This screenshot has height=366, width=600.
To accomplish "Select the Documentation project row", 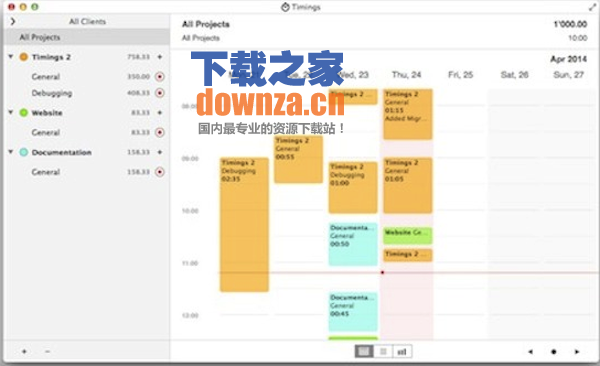I will click(87, 152).
